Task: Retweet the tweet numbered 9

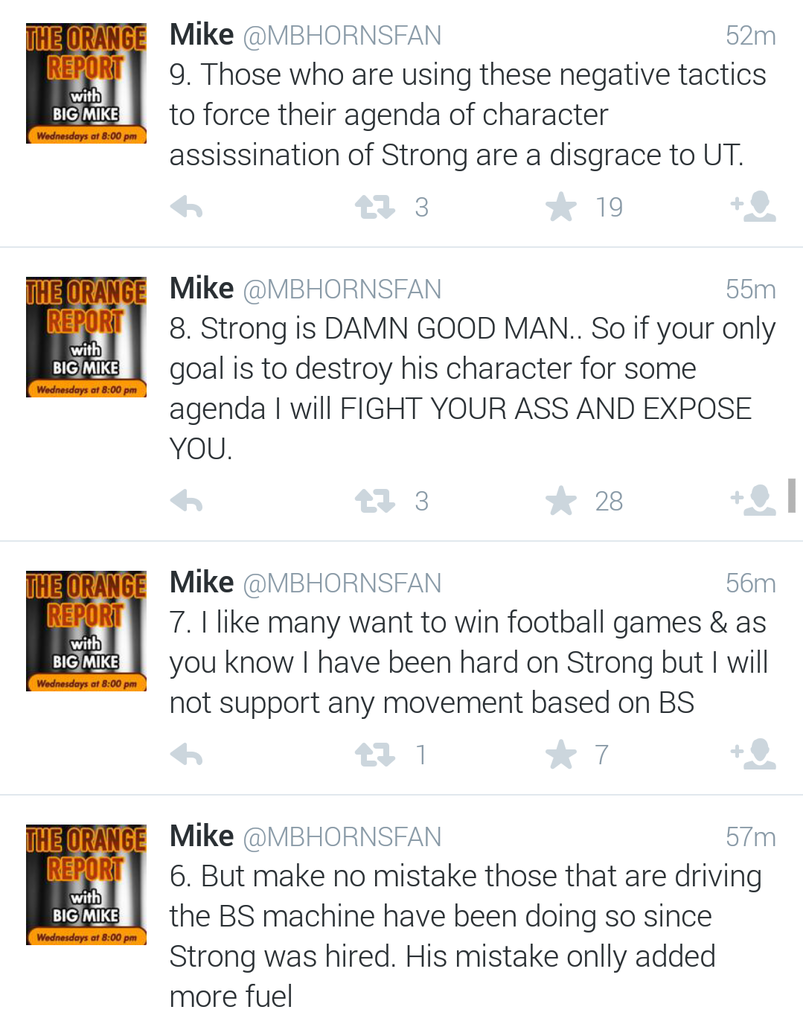Action: [x=375, y=207]
